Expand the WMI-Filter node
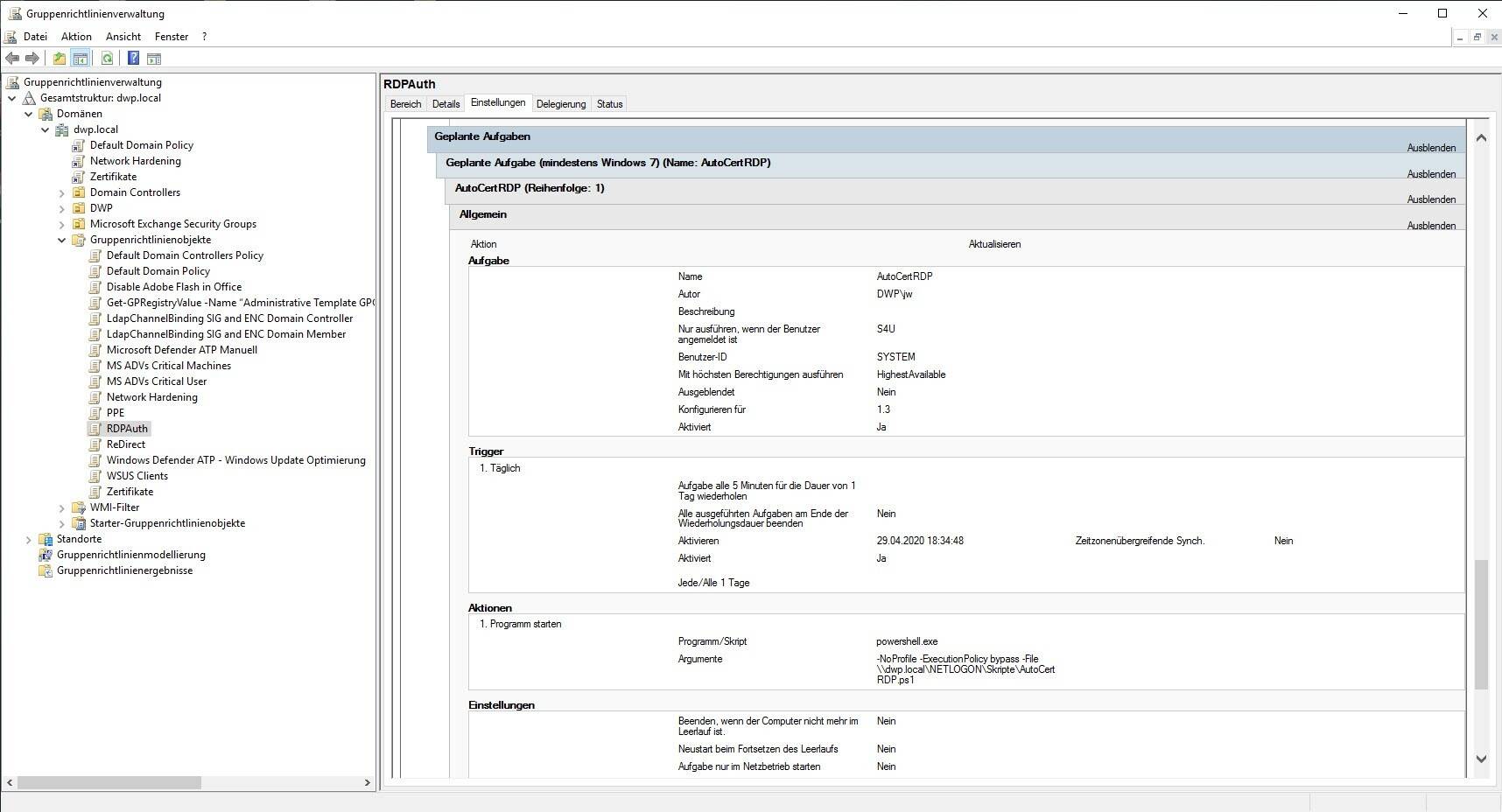This screenshot has height=812, width=1502. pos(62,507)
